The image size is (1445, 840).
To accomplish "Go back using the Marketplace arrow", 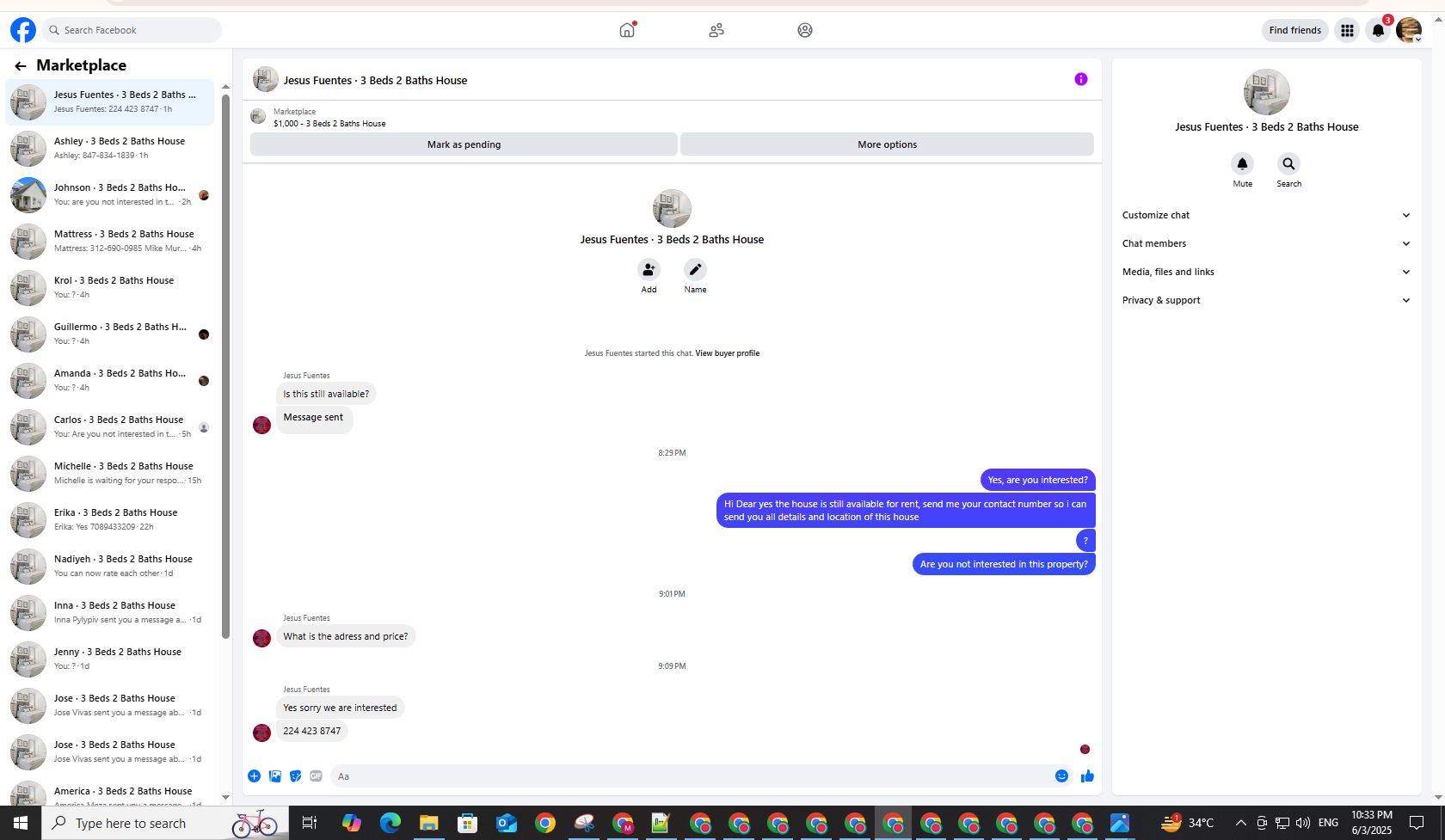I will pos(21,65).
